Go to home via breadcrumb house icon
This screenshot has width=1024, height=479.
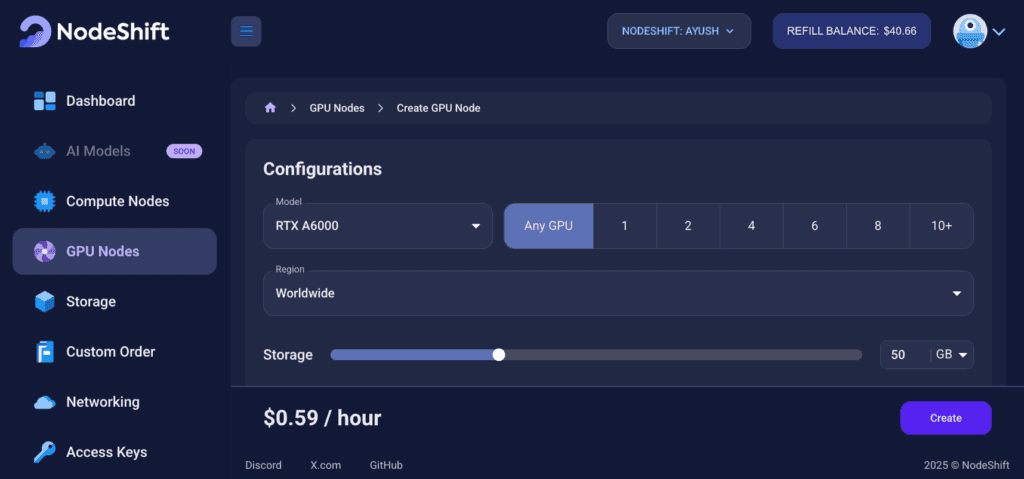pos(270,108)
